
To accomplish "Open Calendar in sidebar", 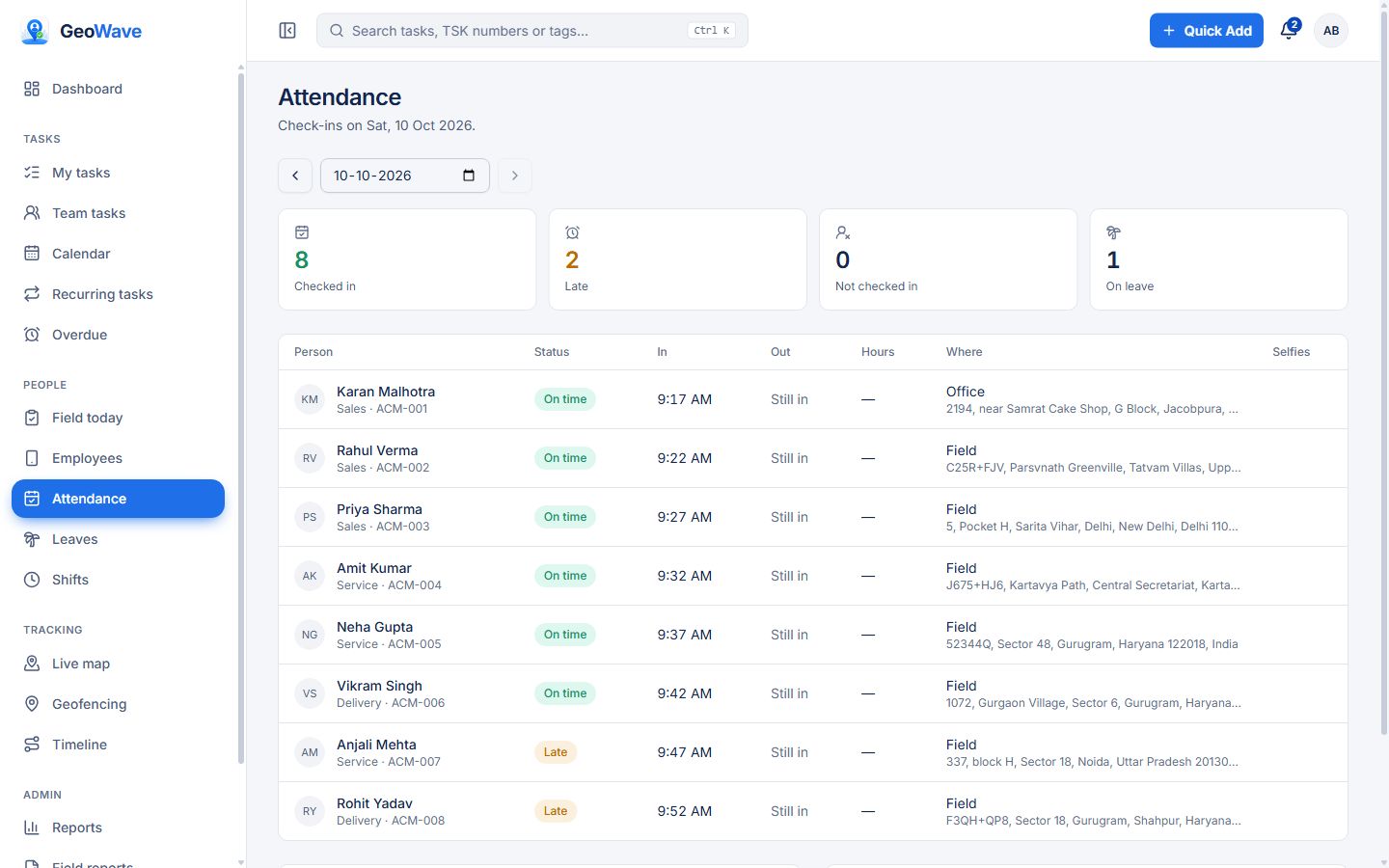I will coord(118,254).
